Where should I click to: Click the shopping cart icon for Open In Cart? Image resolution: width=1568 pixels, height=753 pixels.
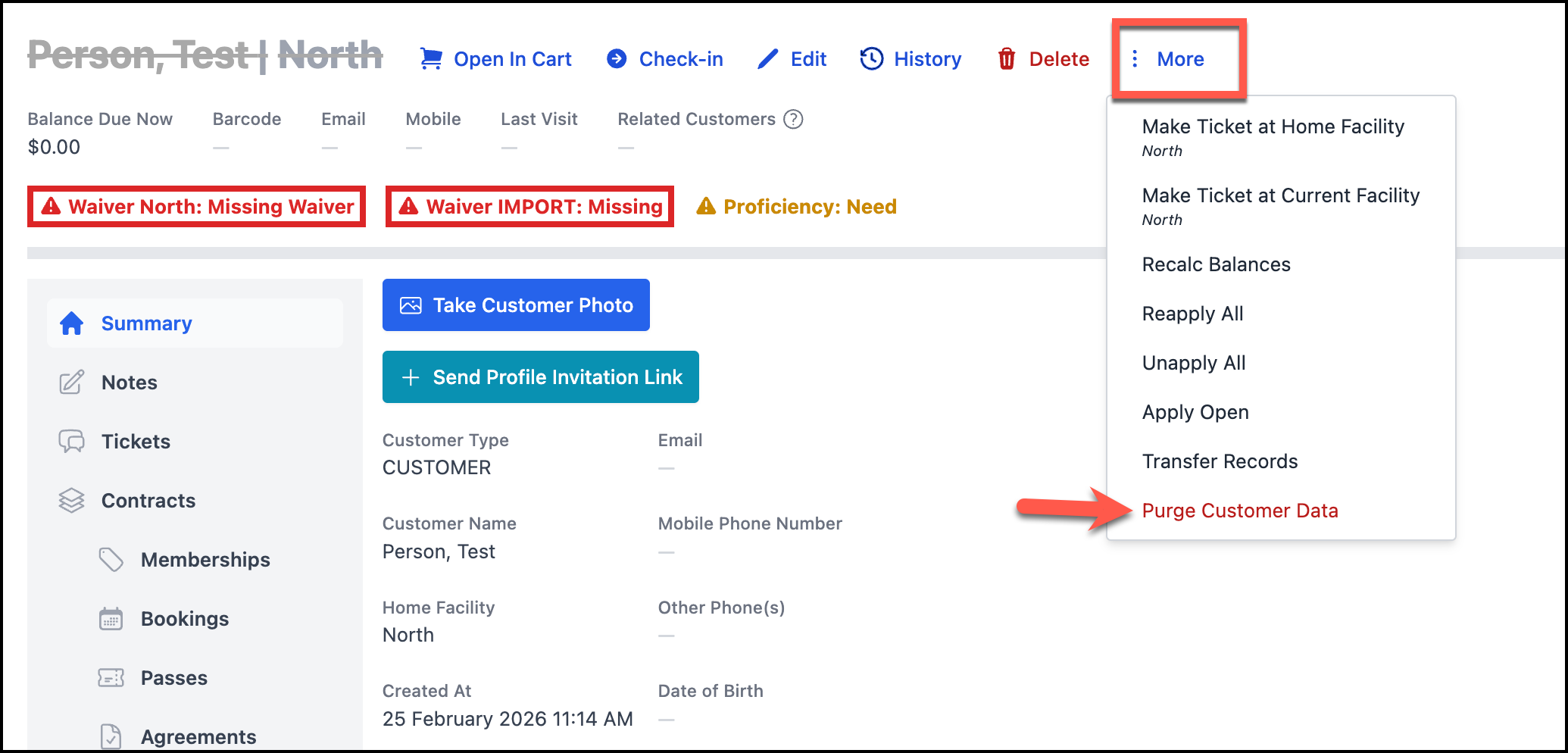[431, 59]
